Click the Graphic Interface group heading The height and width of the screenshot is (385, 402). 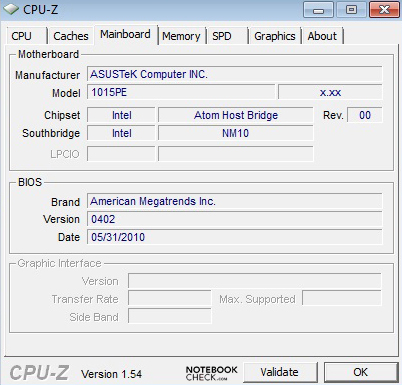(x=59, y=263)
